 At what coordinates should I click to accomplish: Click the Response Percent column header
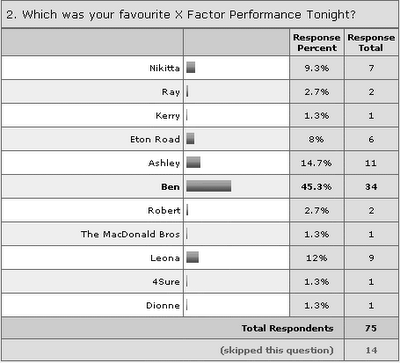317,43
